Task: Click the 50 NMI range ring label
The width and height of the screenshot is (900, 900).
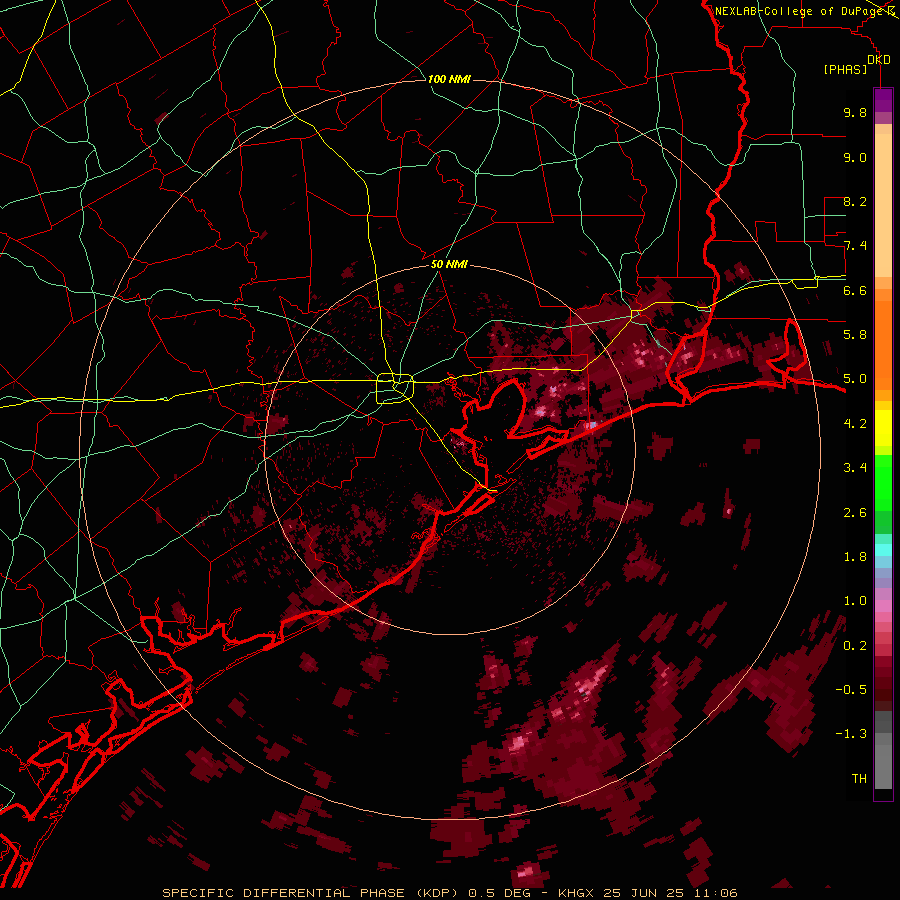Action: (449, 265)
